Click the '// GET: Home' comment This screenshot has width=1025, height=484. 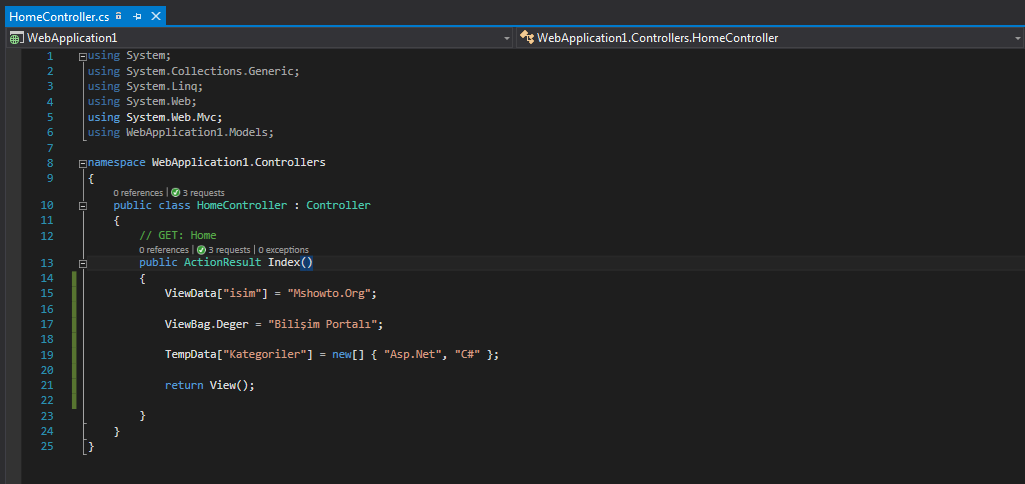coord(178,235)
